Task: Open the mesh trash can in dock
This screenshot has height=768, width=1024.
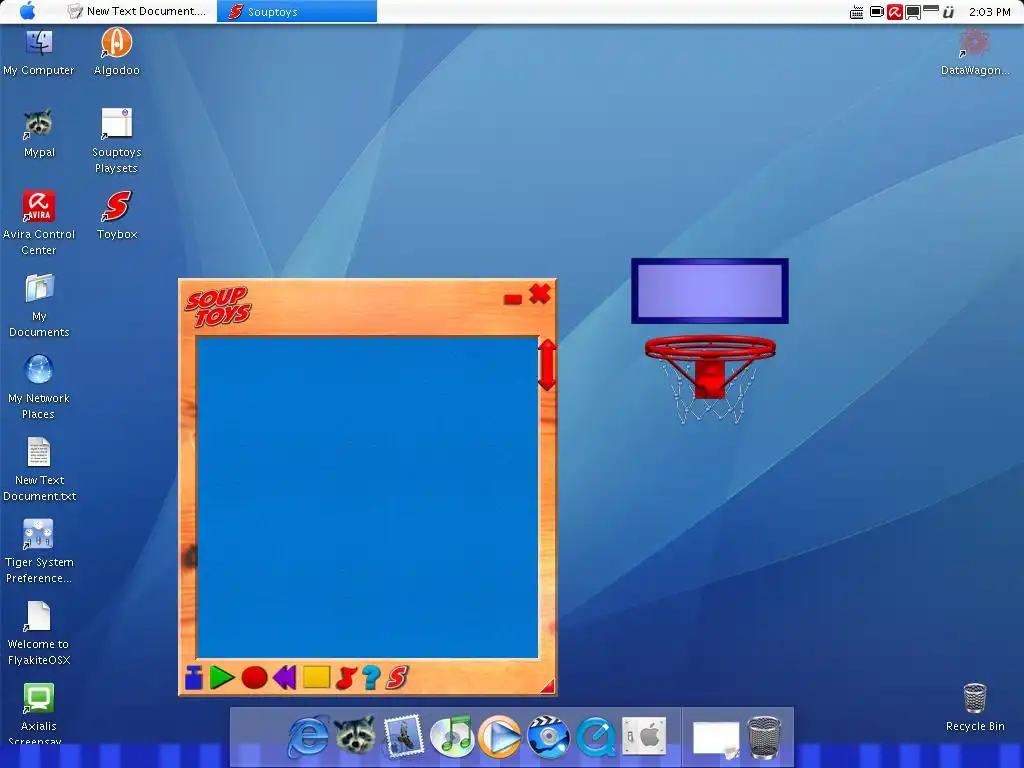Action: click(764, 737)
